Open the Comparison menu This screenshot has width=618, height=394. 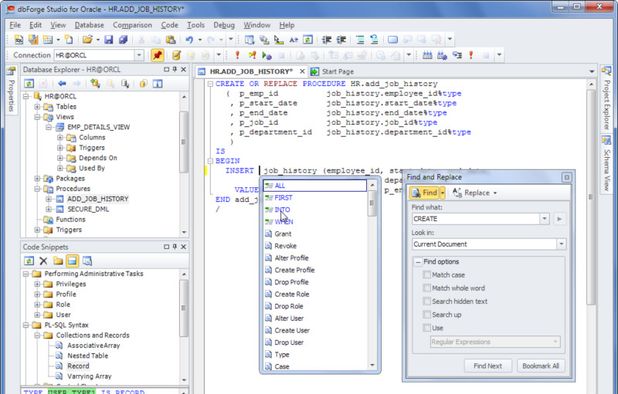pyautogui.click(x=132, y=25)
